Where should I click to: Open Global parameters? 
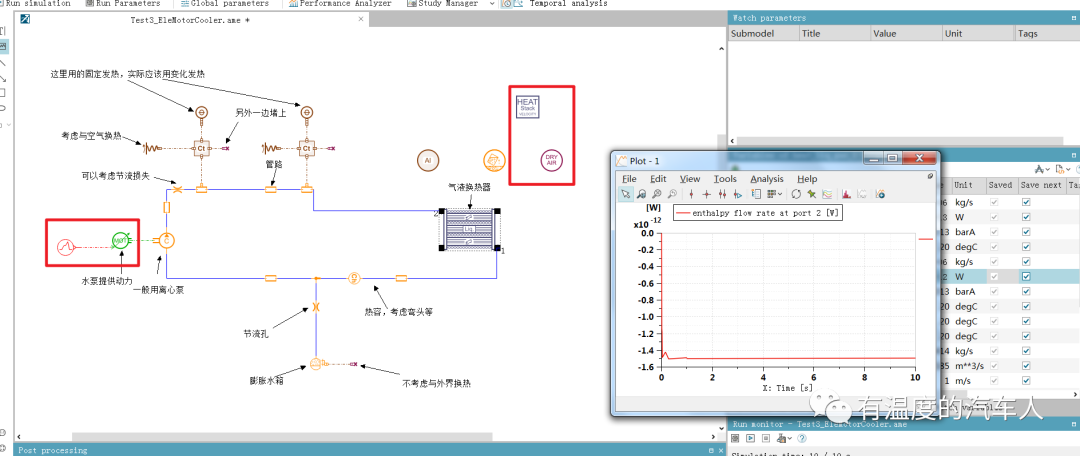[224, 3]
